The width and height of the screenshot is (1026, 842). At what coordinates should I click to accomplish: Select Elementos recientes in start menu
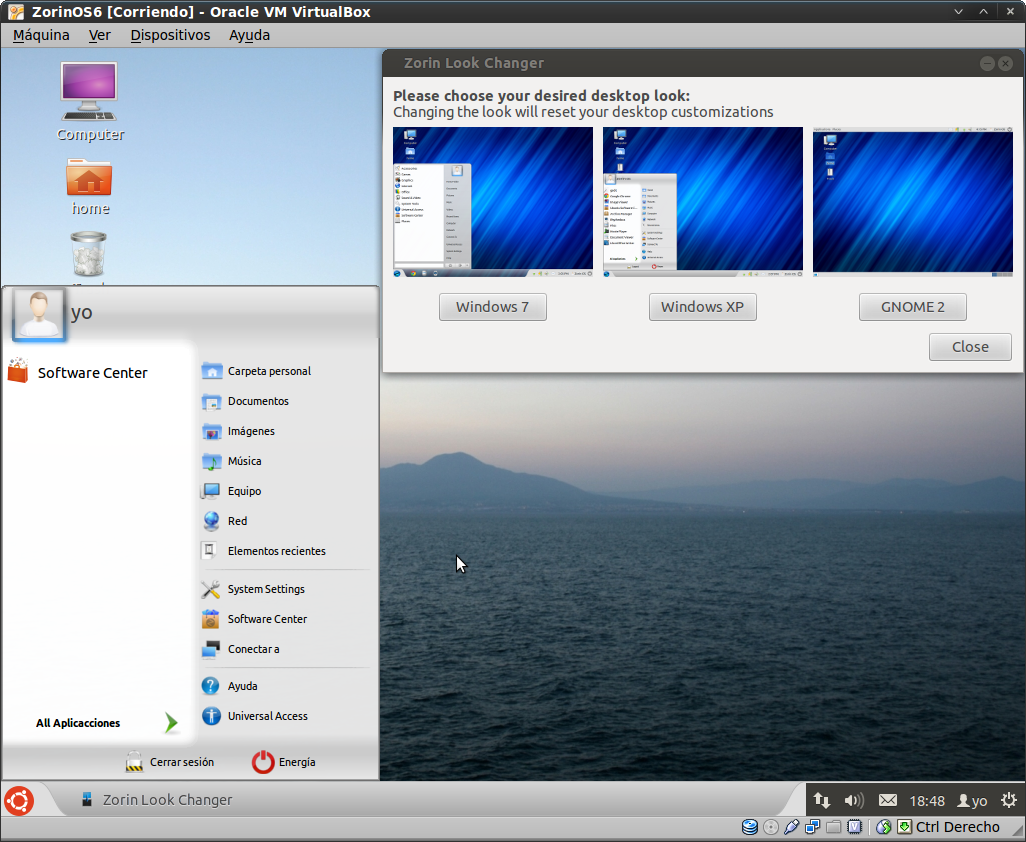tap(276, 551)
